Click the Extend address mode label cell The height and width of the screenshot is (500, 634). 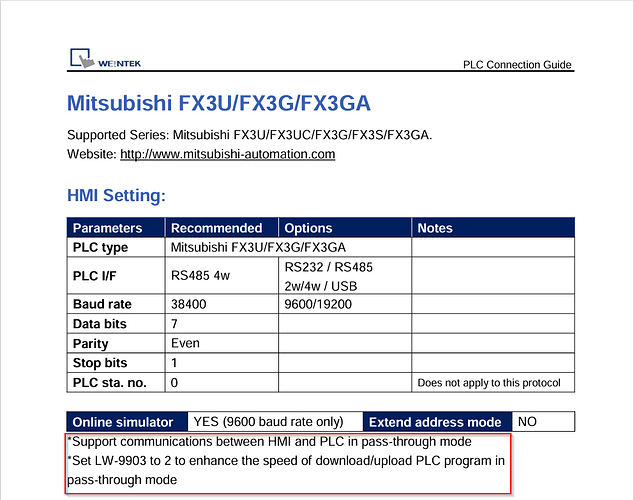pyautogui.click(x=437, y=422)
